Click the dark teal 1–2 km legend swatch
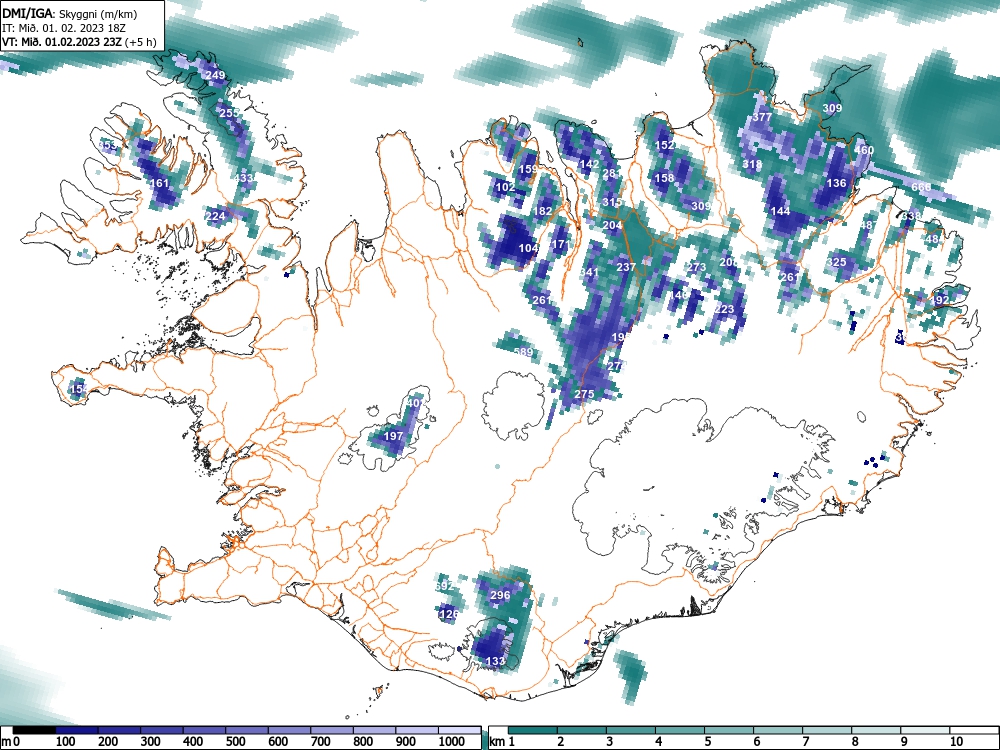 pos(533,730)
